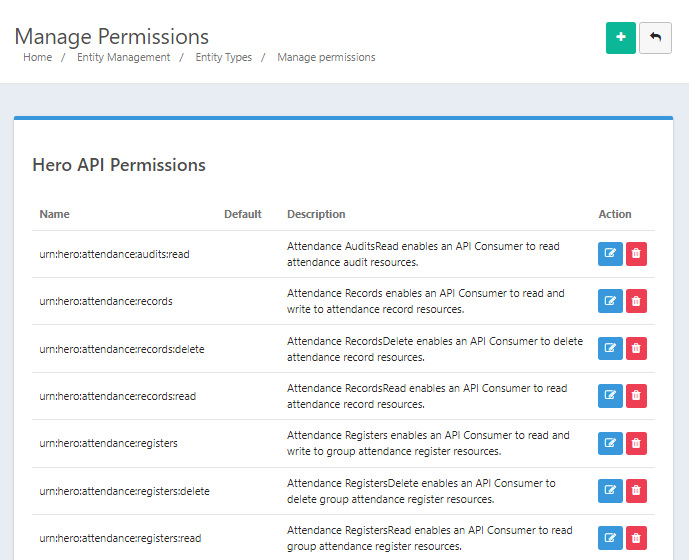Viewport: 689px width, 560px height.
Task: Click the back arrow button
Action: 655,38
